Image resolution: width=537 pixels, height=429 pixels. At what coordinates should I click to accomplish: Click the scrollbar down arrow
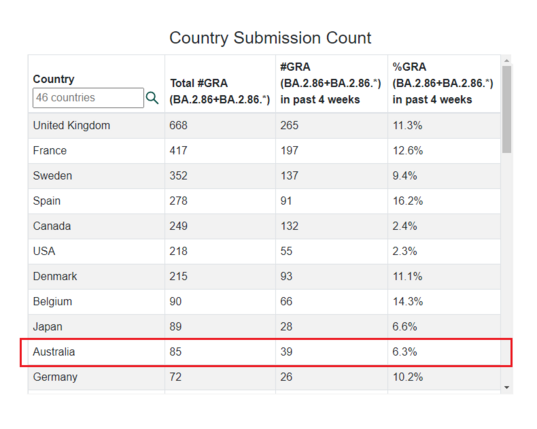[507, 388]
